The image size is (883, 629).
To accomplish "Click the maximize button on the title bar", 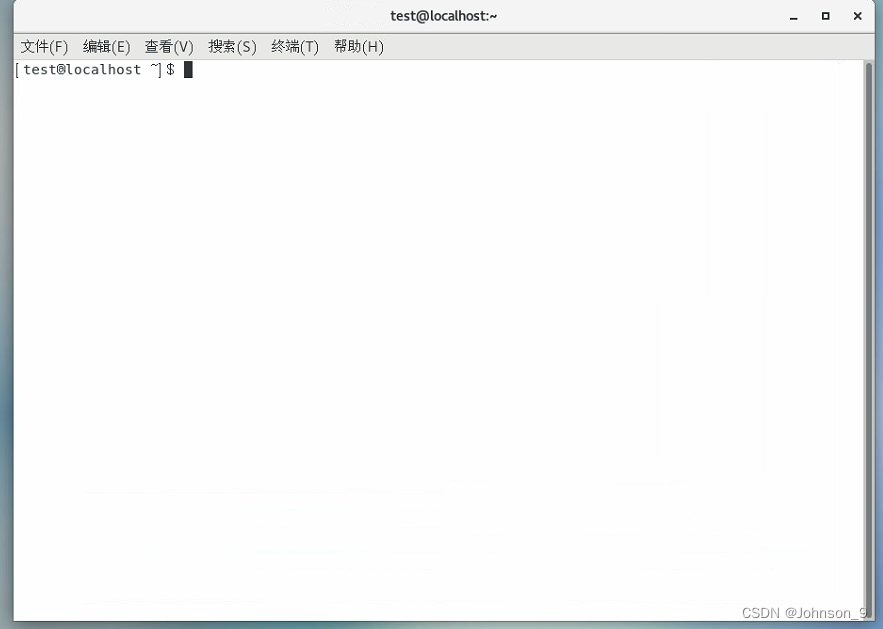I will tap(826, 16).
